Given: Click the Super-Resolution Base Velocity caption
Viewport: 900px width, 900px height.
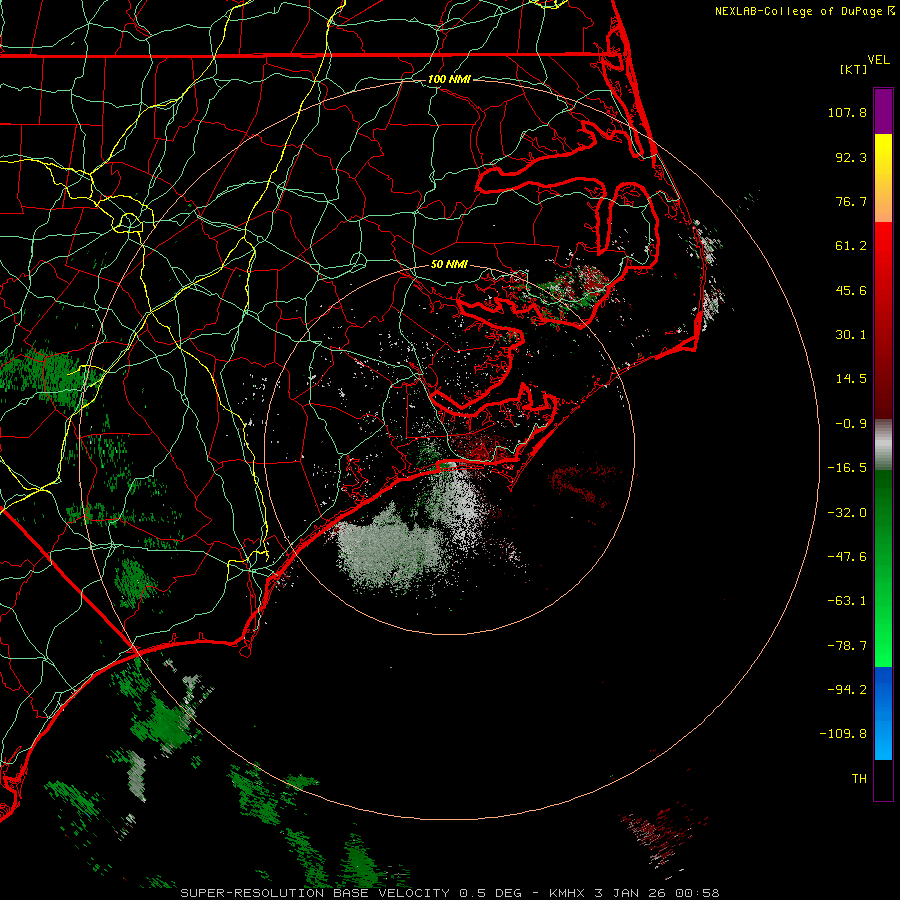Looking at the screenshot, I should [x=449, y=893].
